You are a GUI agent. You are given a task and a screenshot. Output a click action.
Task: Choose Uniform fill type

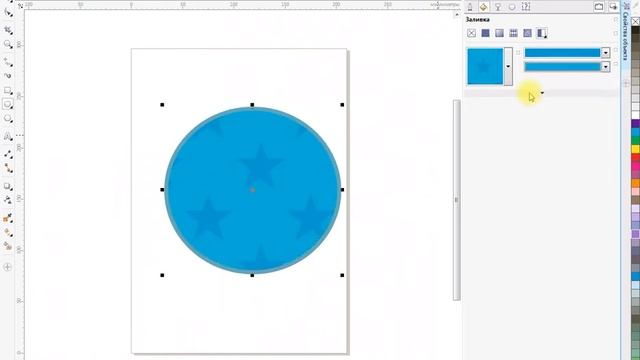point(485,33)
